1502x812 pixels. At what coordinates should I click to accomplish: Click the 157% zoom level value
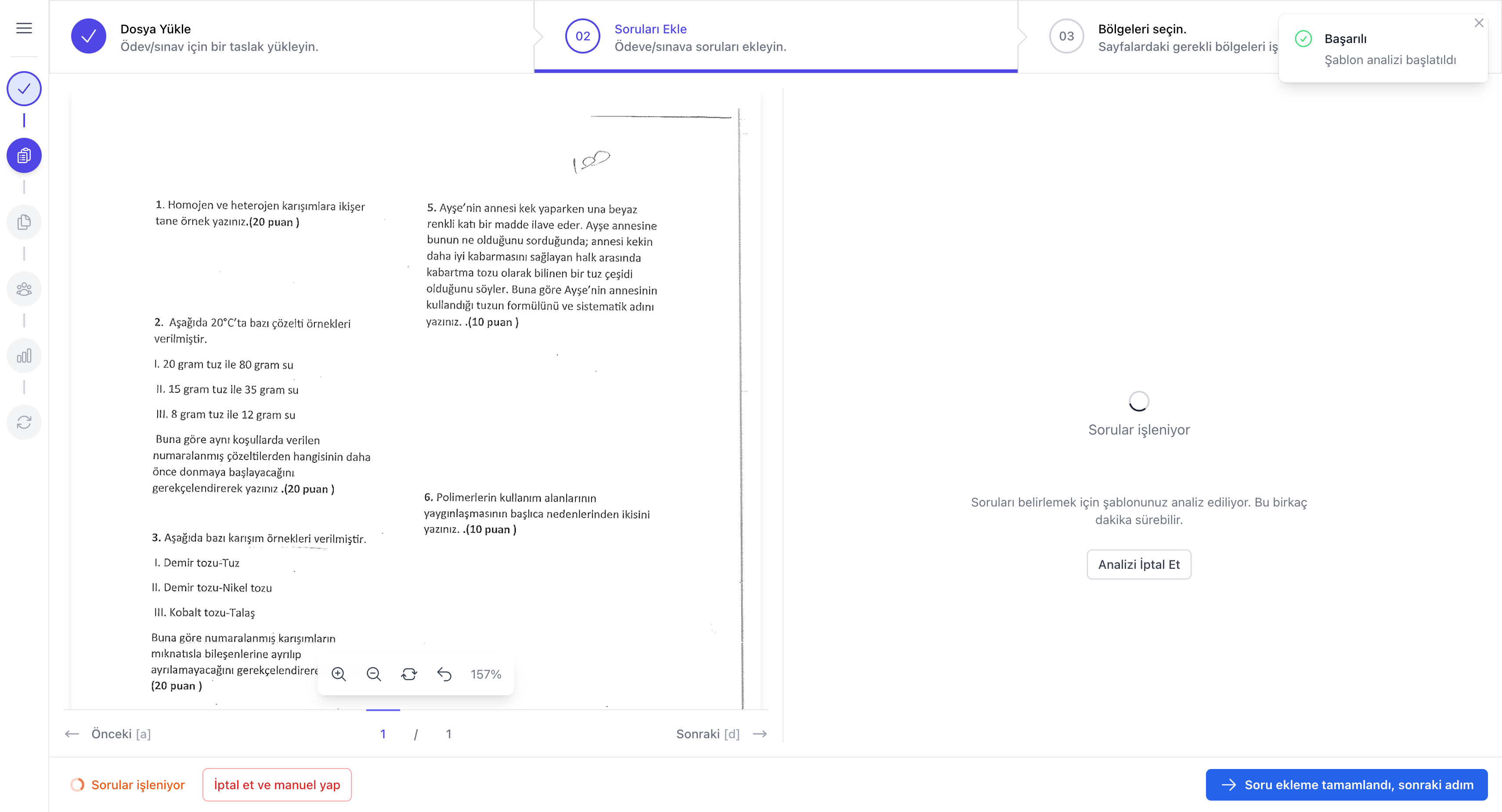pyautogui.click(x=486, y=675)
